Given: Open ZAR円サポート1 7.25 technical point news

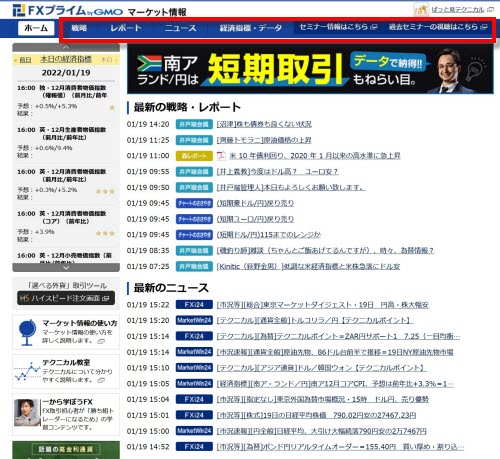Looking at the screenshot, I should pyautogui.click(x=338, y=336).
